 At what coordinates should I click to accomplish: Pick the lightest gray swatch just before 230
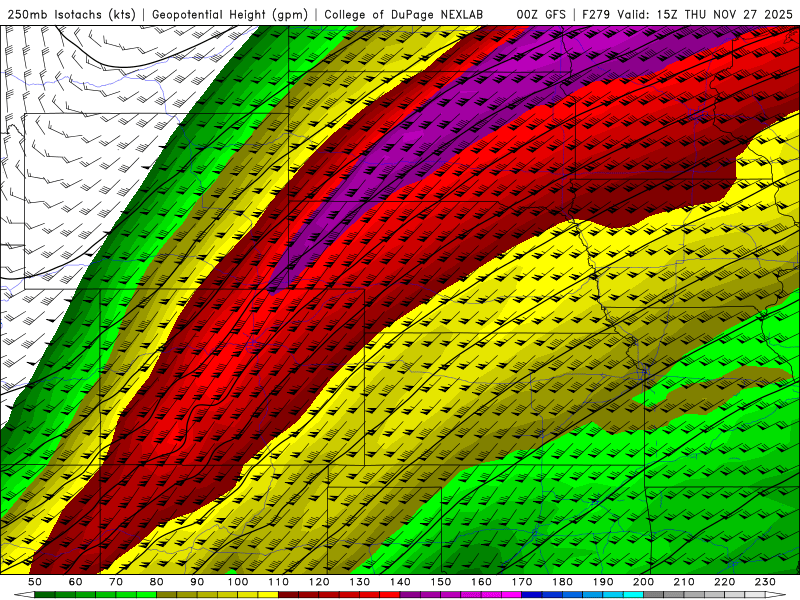[755, 594]
